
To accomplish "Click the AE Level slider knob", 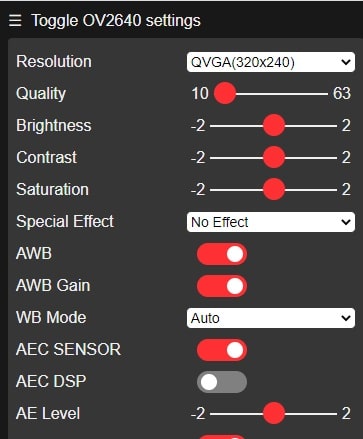I will [274, 413].
